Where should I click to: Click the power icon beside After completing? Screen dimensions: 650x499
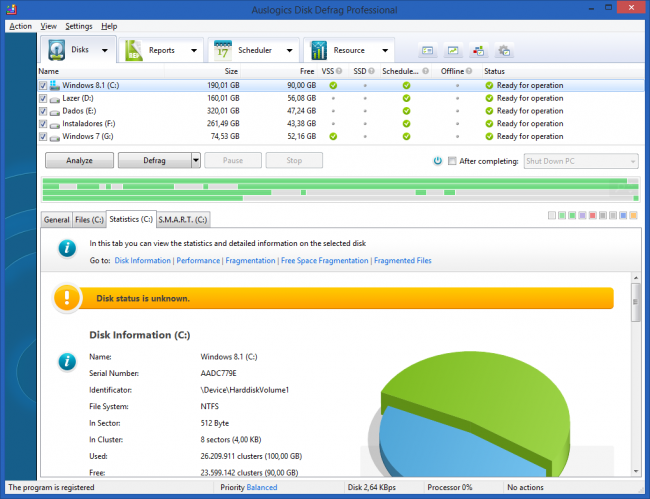(x=438, y=160)
